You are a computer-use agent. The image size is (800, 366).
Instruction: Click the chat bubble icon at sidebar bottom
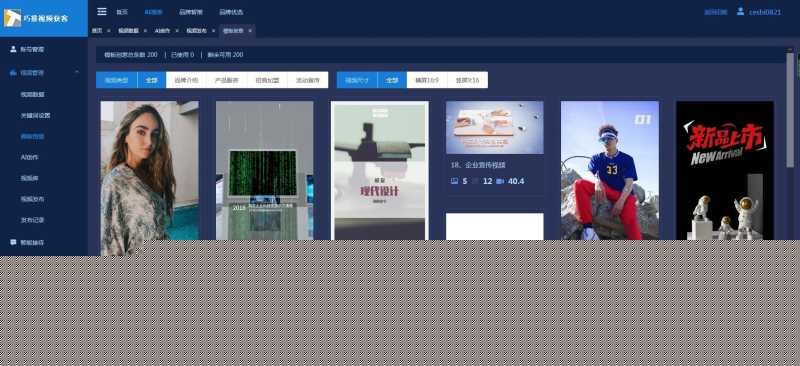(x=13, y=242)
